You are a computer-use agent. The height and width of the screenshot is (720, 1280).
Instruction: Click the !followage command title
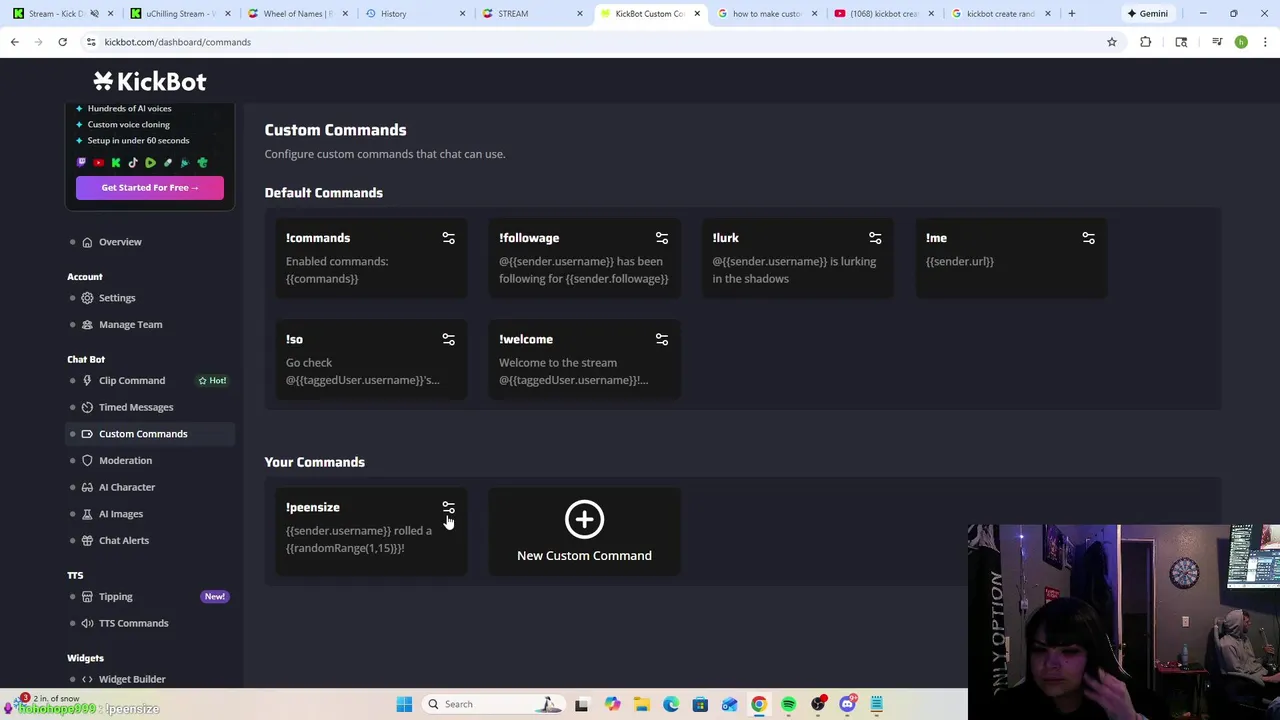pos(529,238)
